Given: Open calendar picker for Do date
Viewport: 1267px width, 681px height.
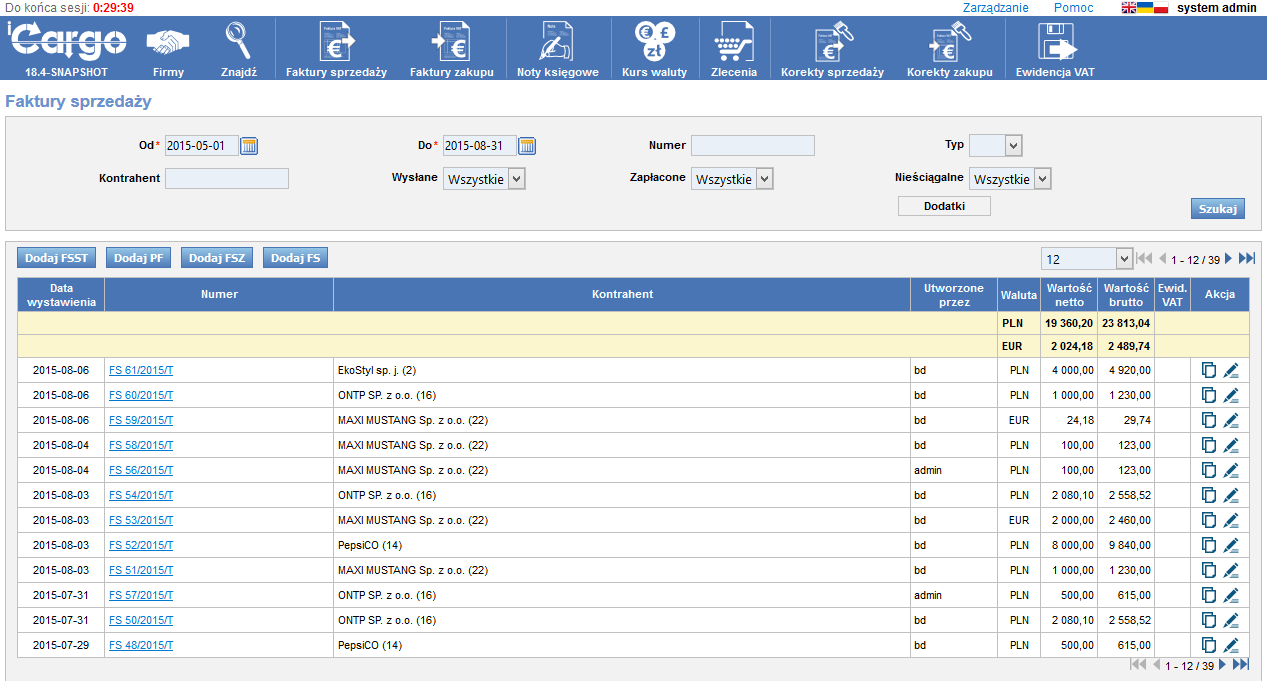Looking at the screenshot, I should [x=527, y=146].
